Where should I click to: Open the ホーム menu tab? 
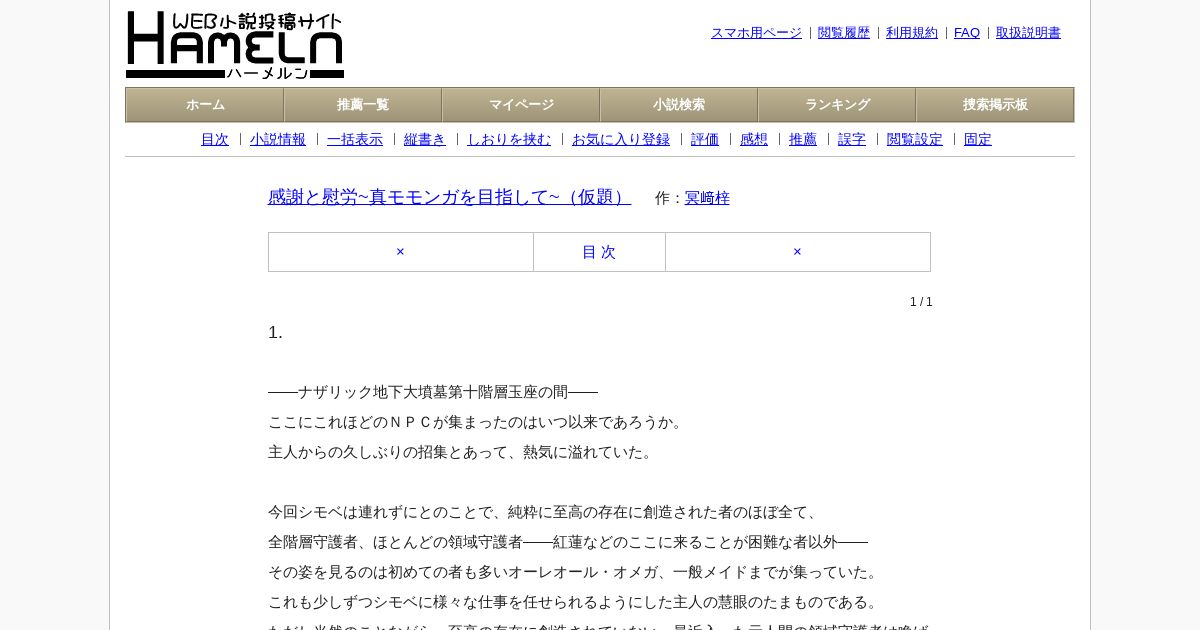pyautogui.click(x=205, y=105)
